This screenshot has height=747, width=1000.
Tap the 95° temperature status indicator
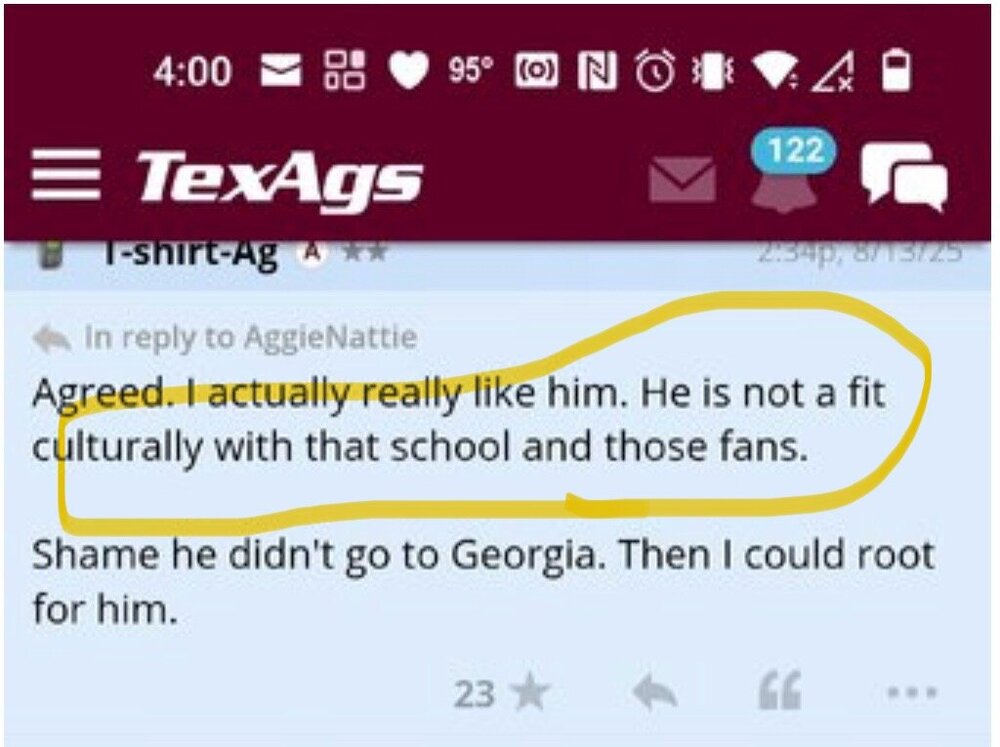pos(471,72)
